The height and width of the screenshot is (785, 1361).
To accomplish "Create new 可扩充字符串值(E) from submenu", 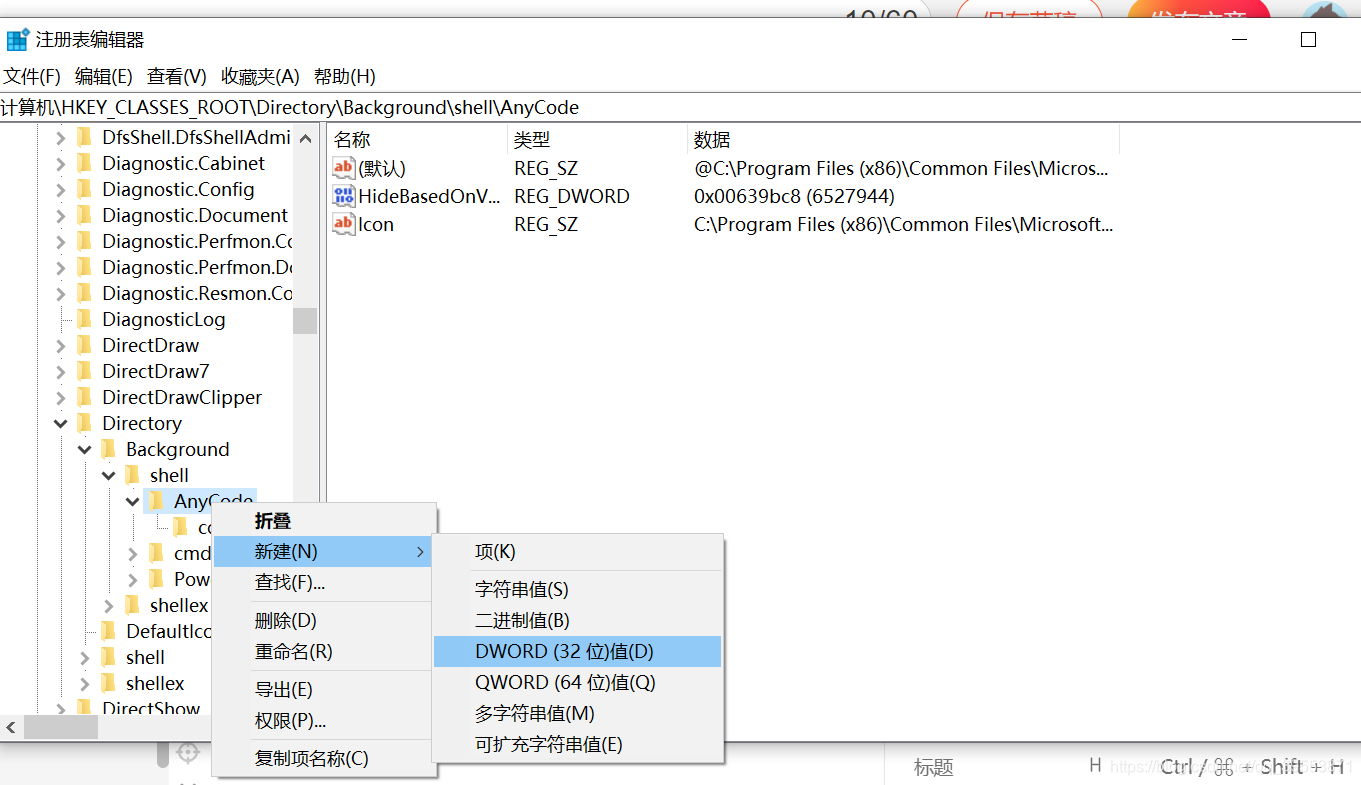I will point(577,744).
